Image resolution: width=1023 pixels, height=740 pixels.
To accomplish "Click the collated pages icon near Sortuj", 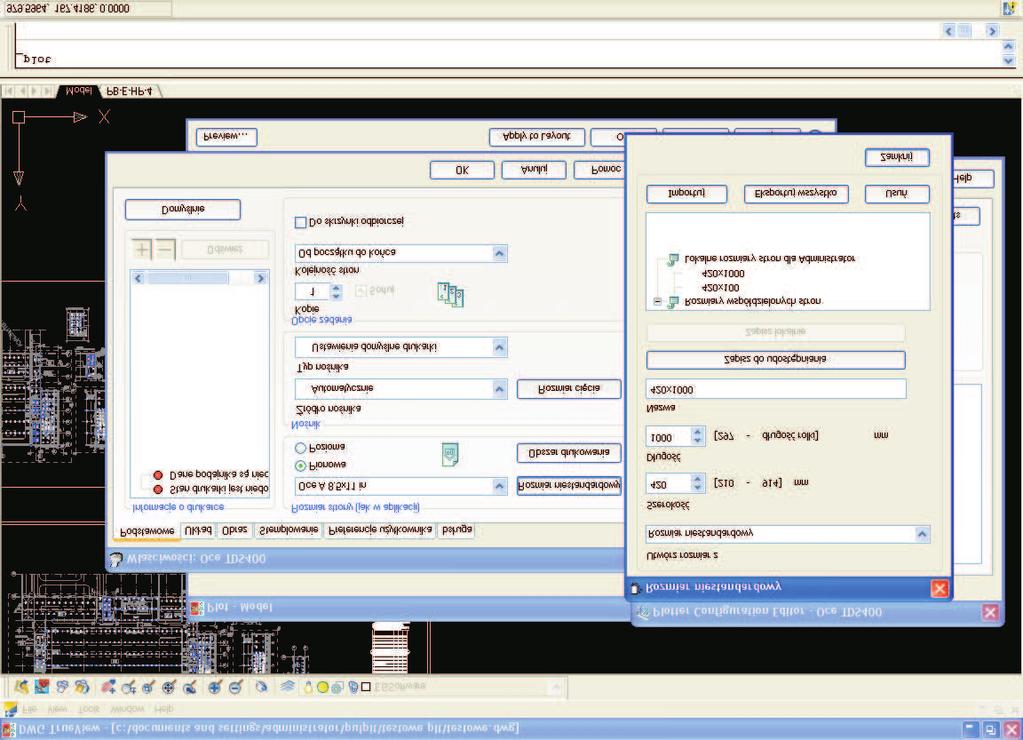I will point(450,294).
